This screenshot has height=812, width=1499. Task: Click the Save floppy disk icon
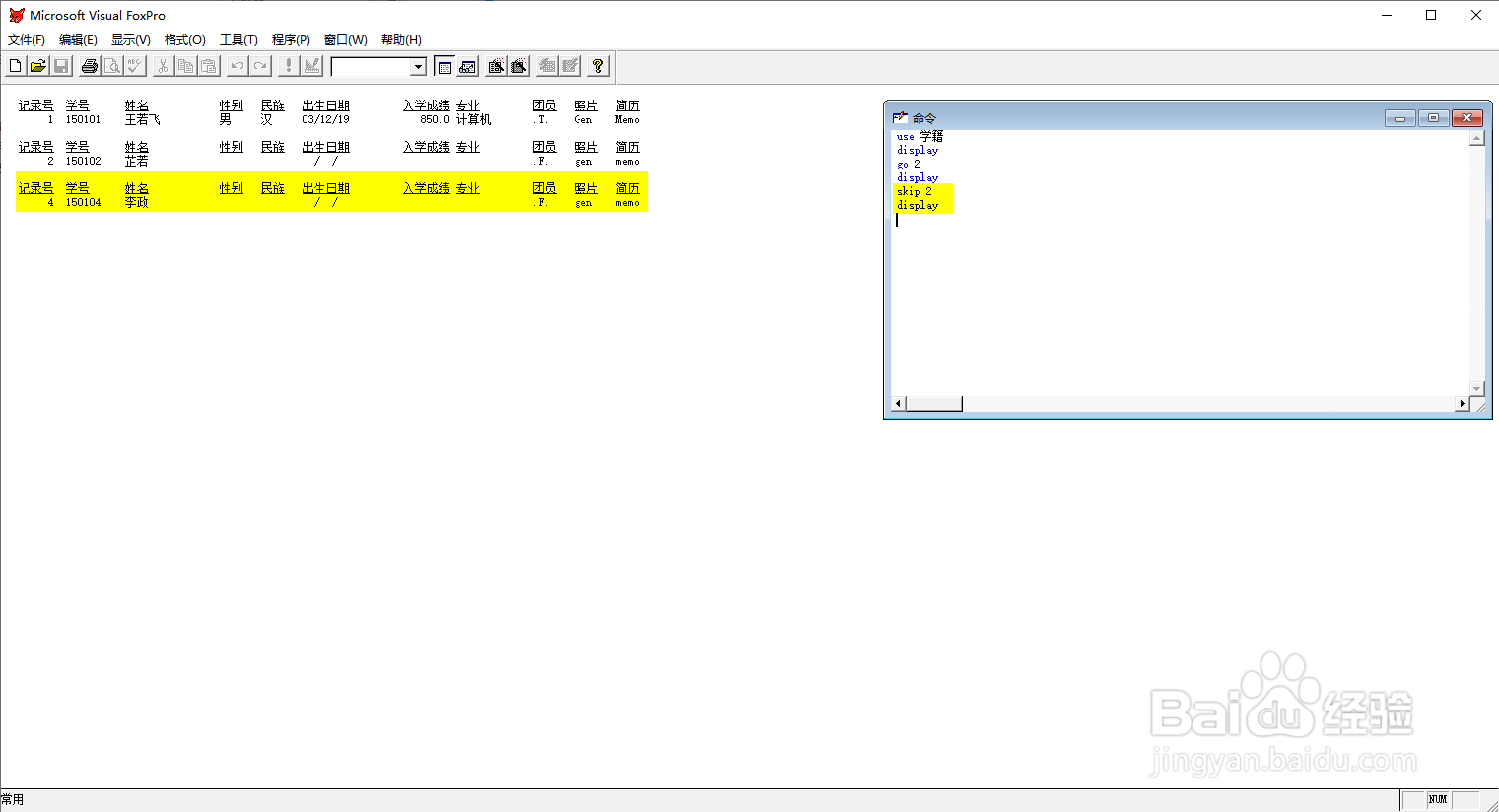60,66
